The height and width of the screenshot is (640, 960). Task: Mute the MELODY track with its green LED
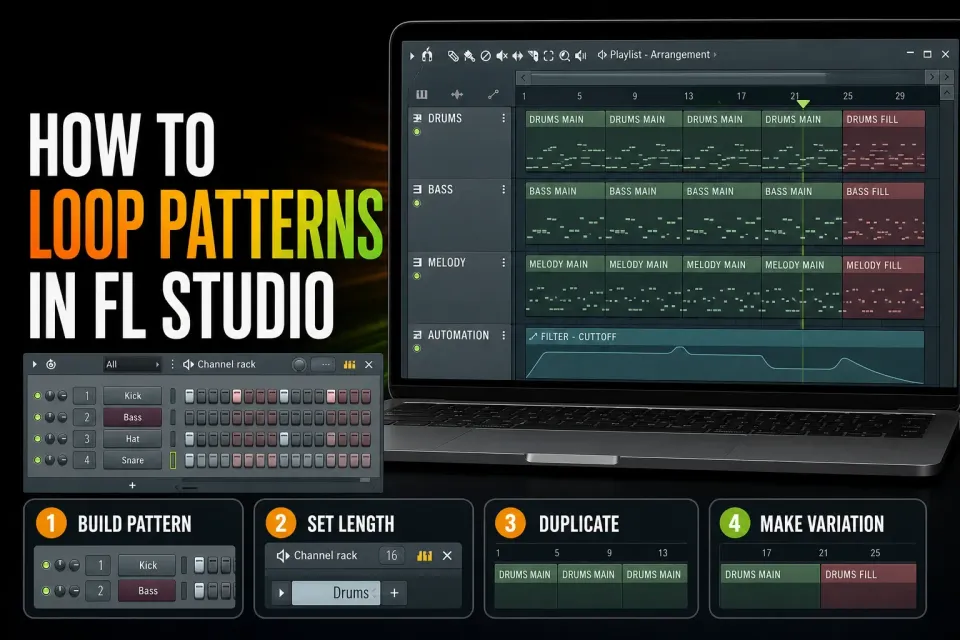coord(417,276)
